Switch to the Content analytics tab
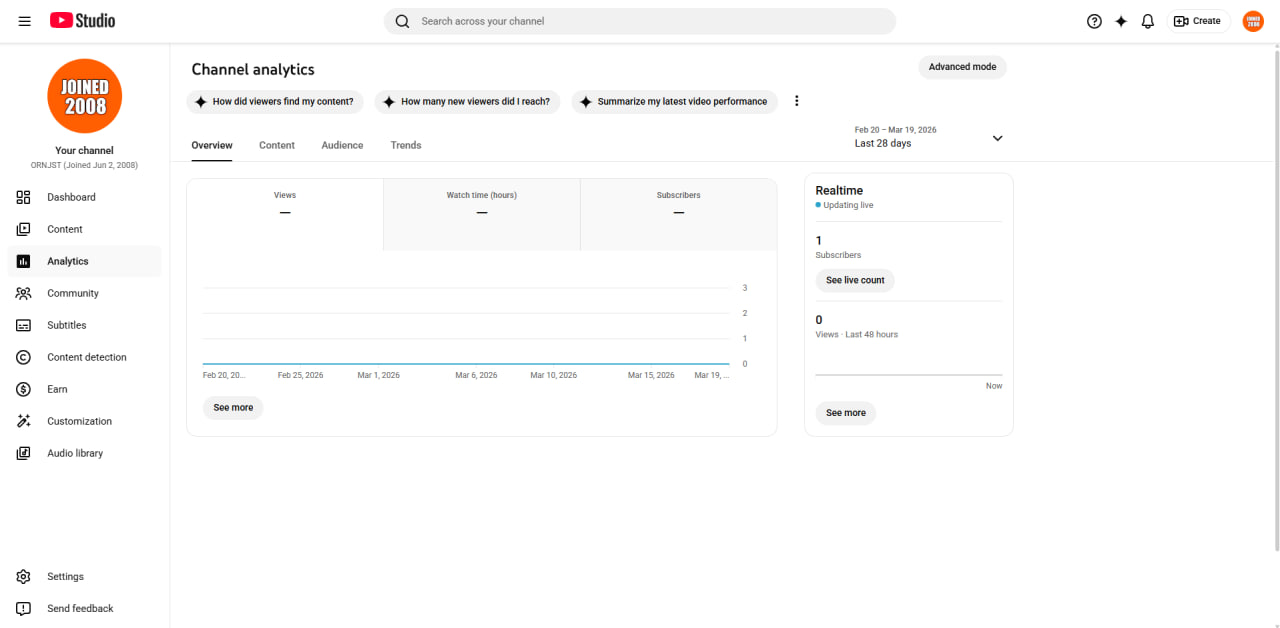1280x628 pixels. click(x=277, y=145)
